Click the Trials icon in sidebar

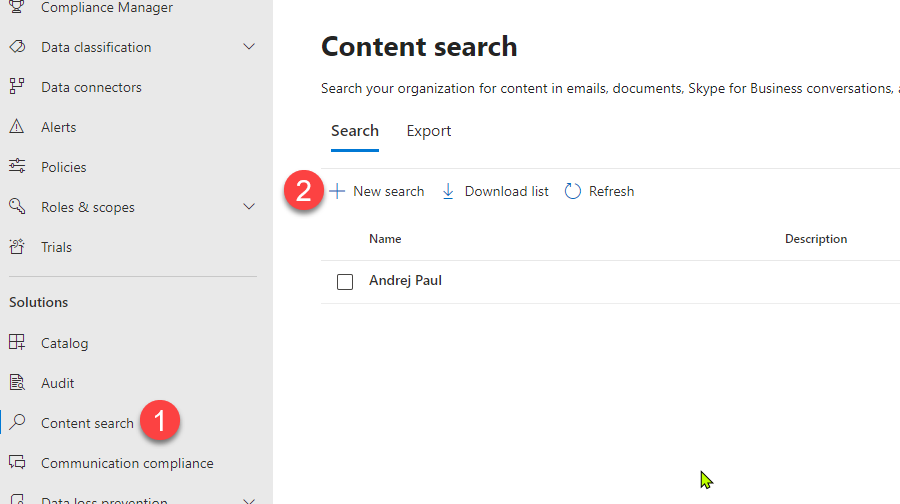coord(17,247)
